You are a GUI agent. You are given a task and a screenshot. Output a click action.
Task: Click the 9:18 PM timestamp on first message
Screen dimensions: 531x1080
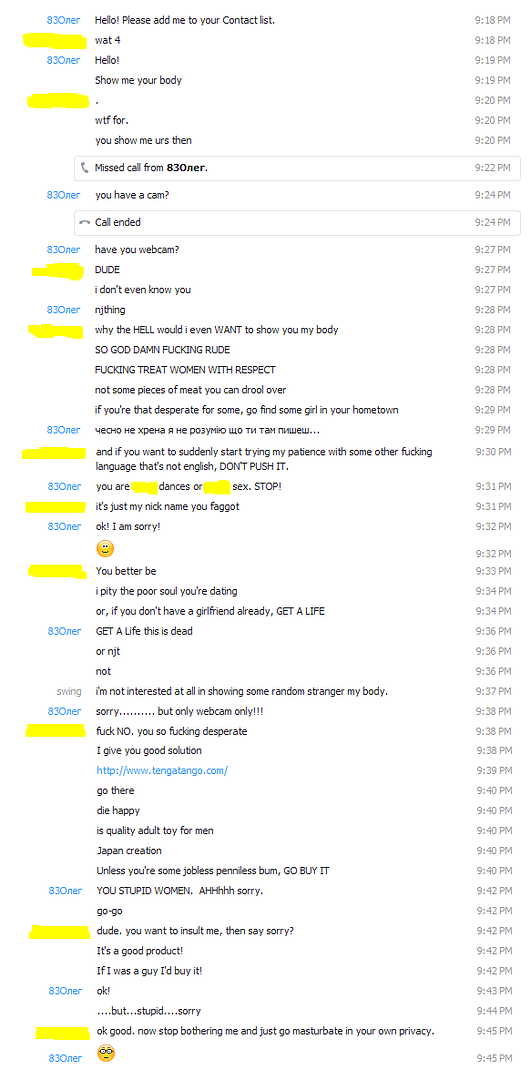tap(492, 20)
